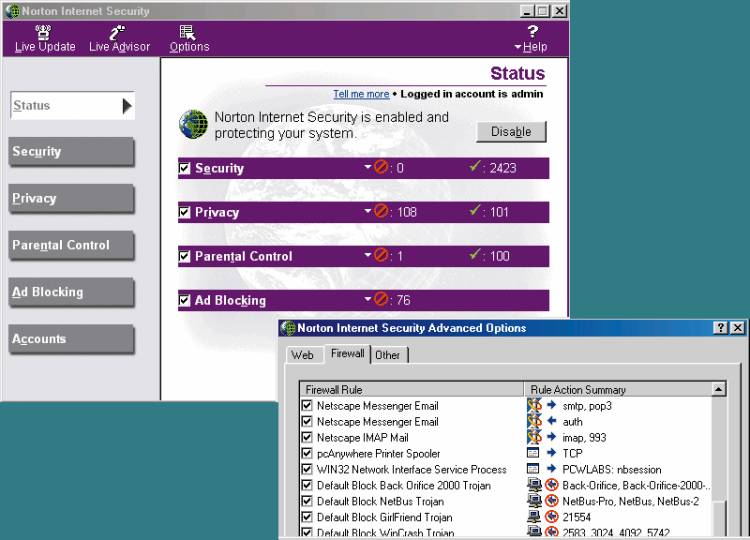
Task: Click the permitted checkmark icon in the Parental Control row
Action: tap(474, 254)
